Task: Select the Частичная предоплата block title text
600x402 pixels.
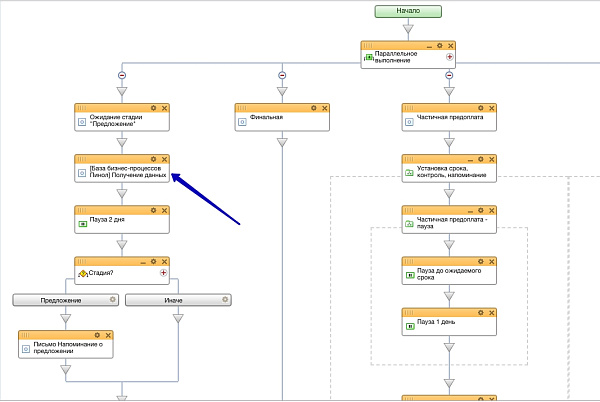Action: pyautogui.click(x=450, y=117)
